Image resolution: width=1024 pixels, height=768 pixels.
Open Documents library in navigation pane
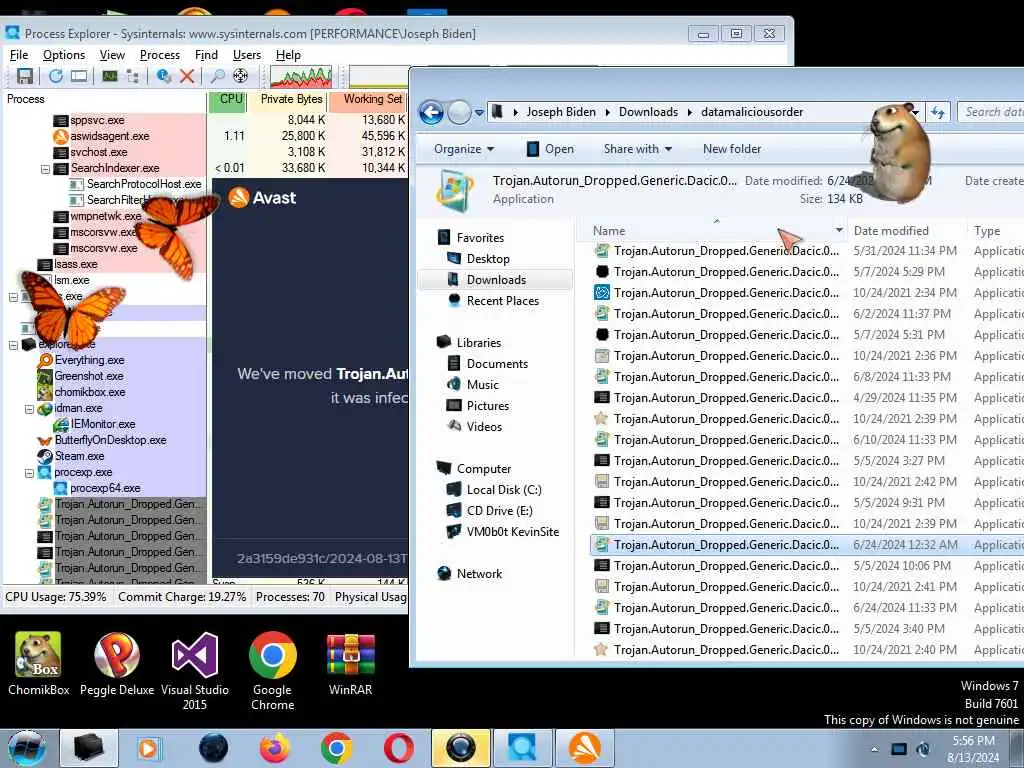pos(496,364)
